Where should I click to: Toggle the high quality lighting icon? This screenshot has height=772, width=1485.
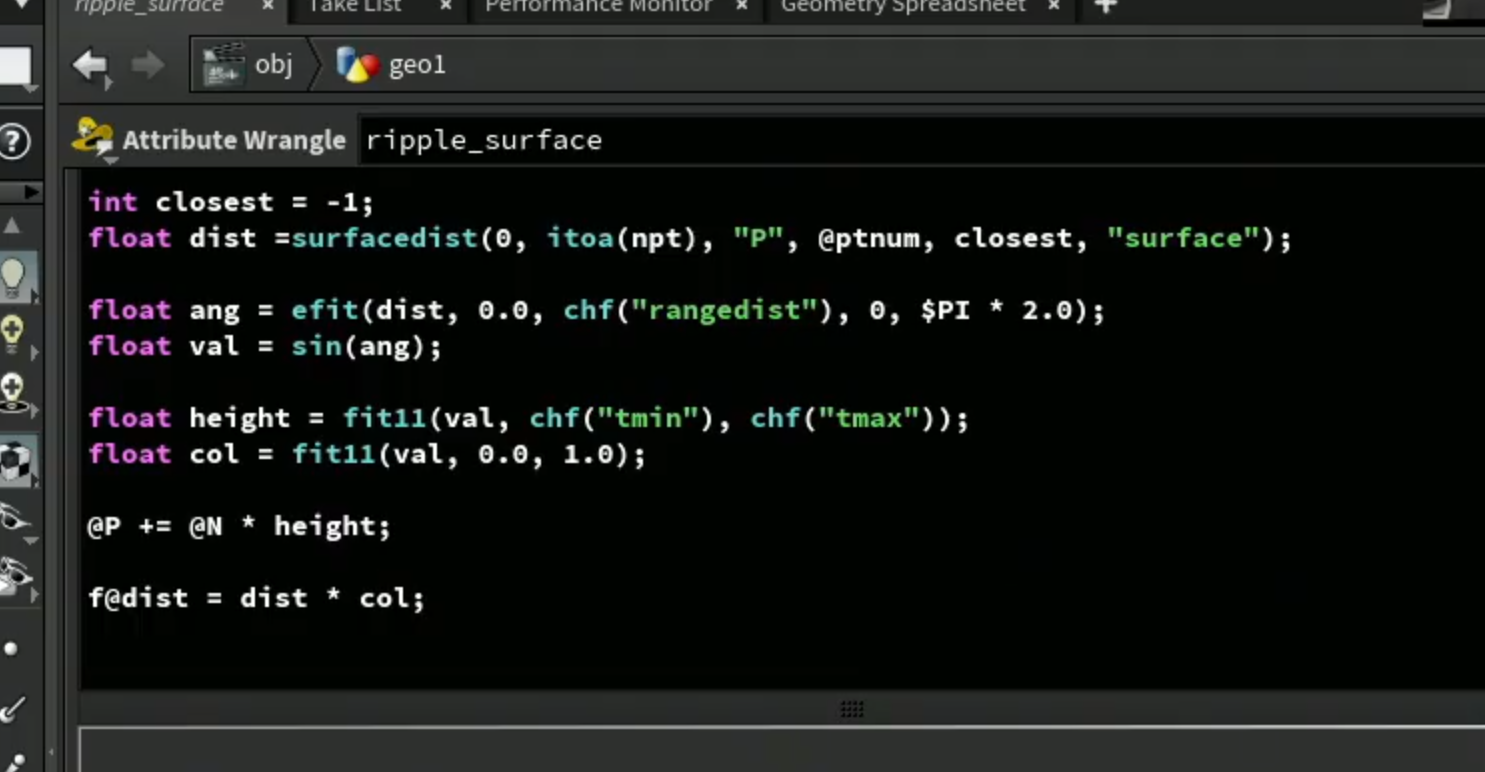click(13, 392)
